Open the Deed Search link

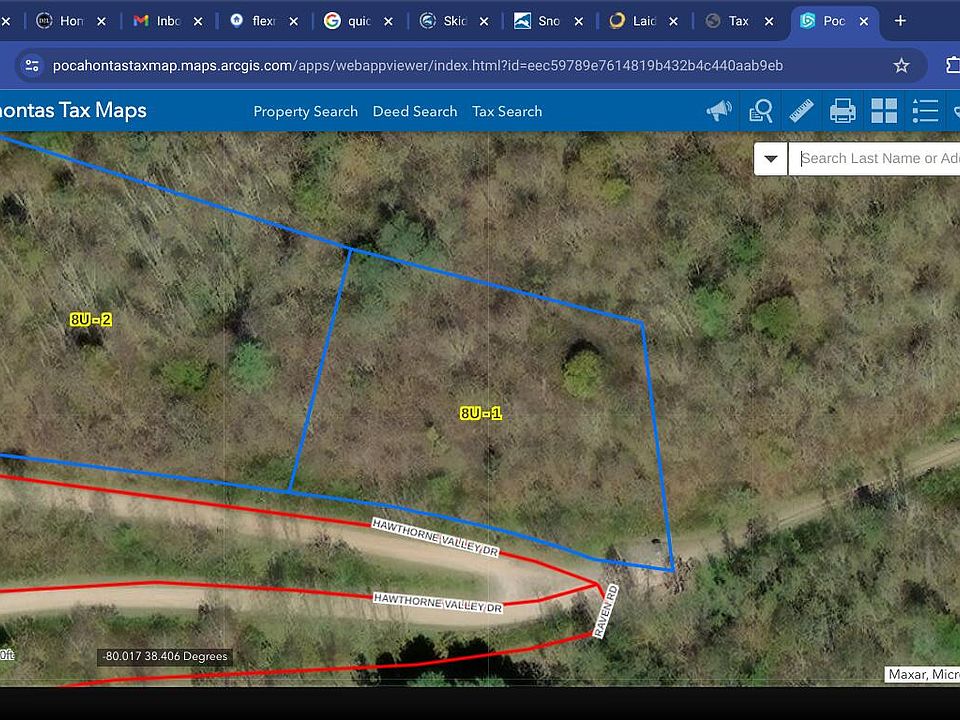tap(415, 111)
